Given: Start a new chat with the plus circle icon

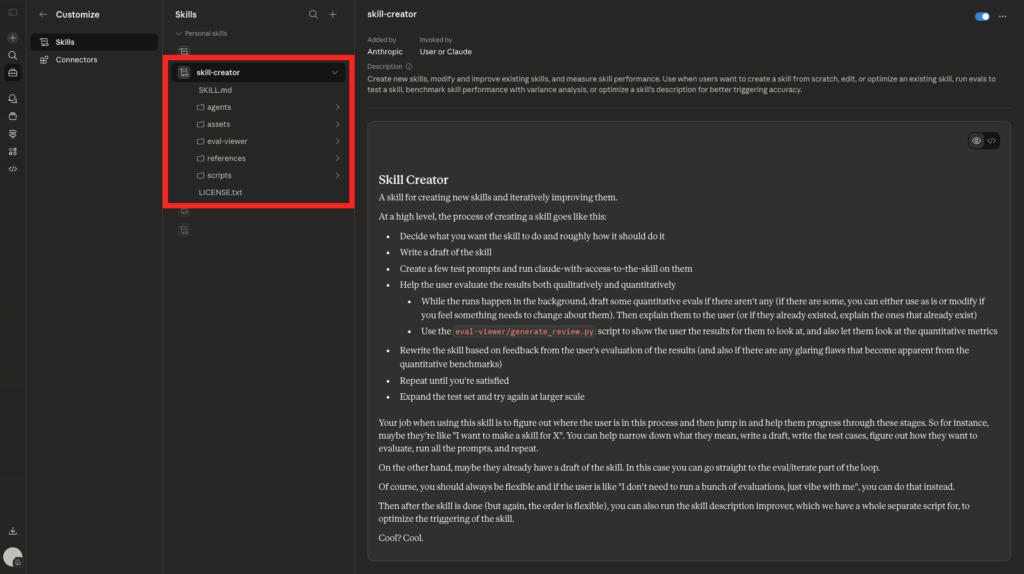Looking at the screenshot, I should point(13,37).
